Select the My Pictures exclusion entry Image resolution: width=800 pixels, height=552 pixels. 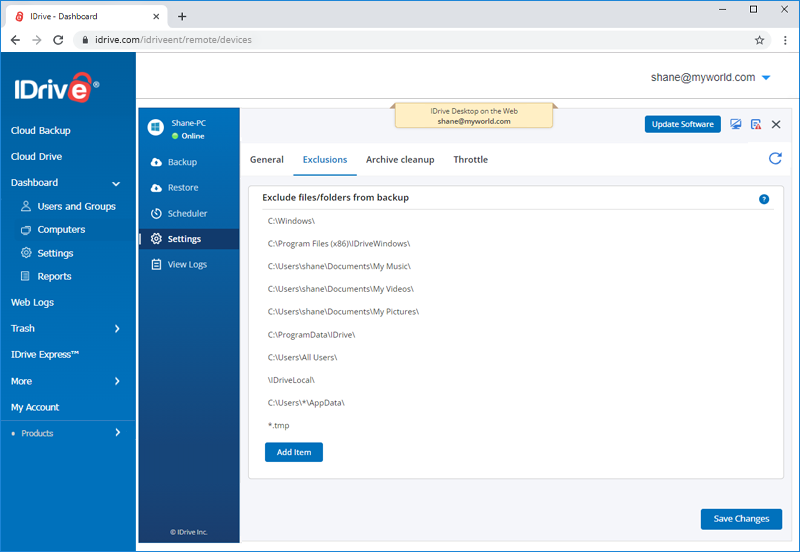(x=343, y=312)
